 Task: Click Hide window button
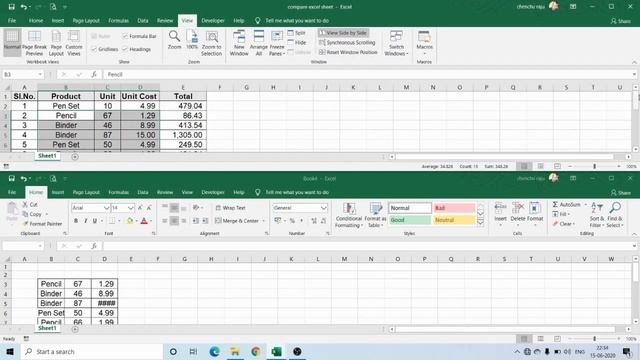(x=297, y=42)
